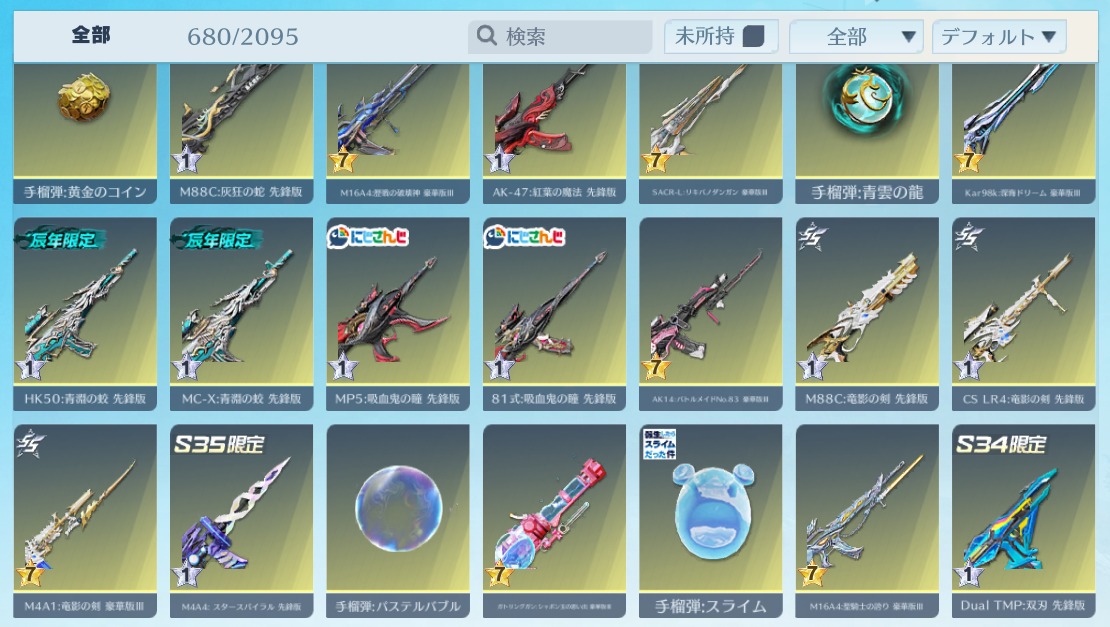Select M4A1:竜影の剣 豪華版 skin
Screen dimensions: 1110x627
tap(85, 521)
